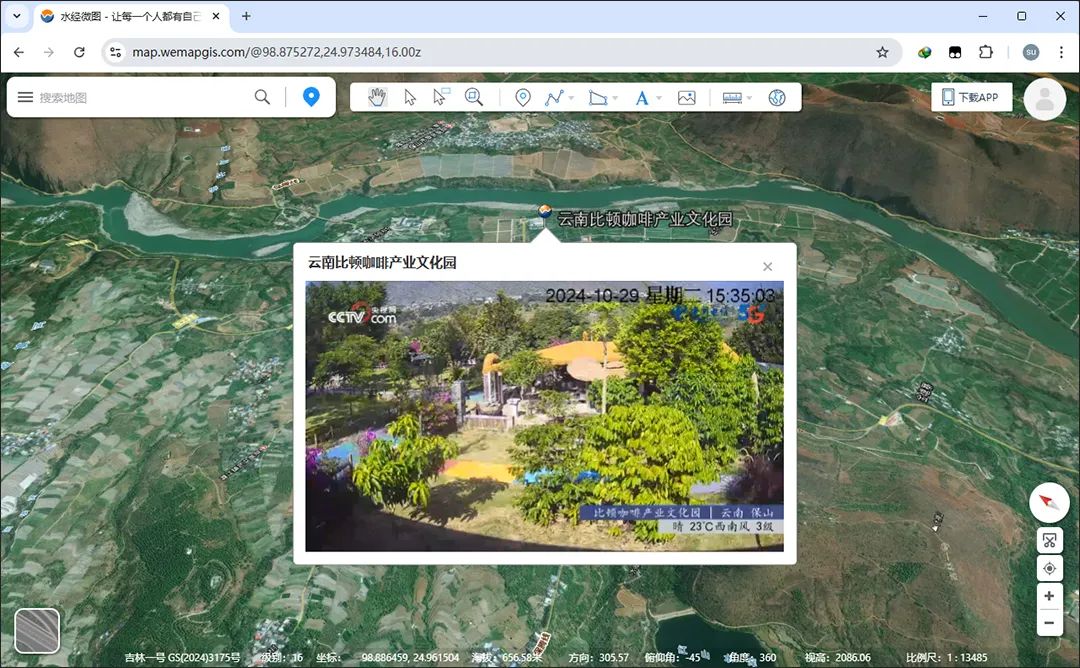Click the 方向: 305.57 heading readout
1080x668 pixels.
click(x=599, y=658)
